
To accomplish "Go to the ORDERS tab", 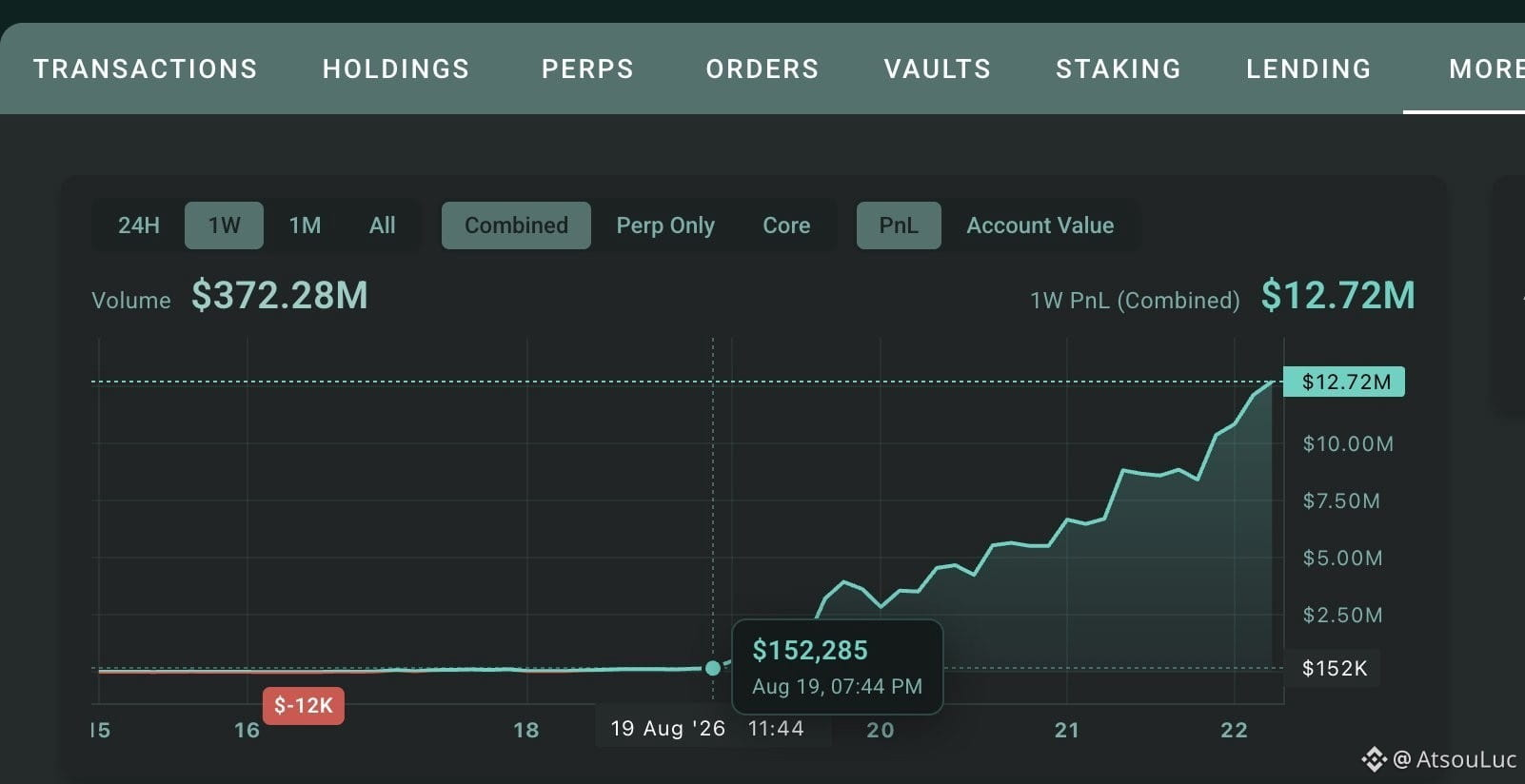I will click(x=762, y=69).
